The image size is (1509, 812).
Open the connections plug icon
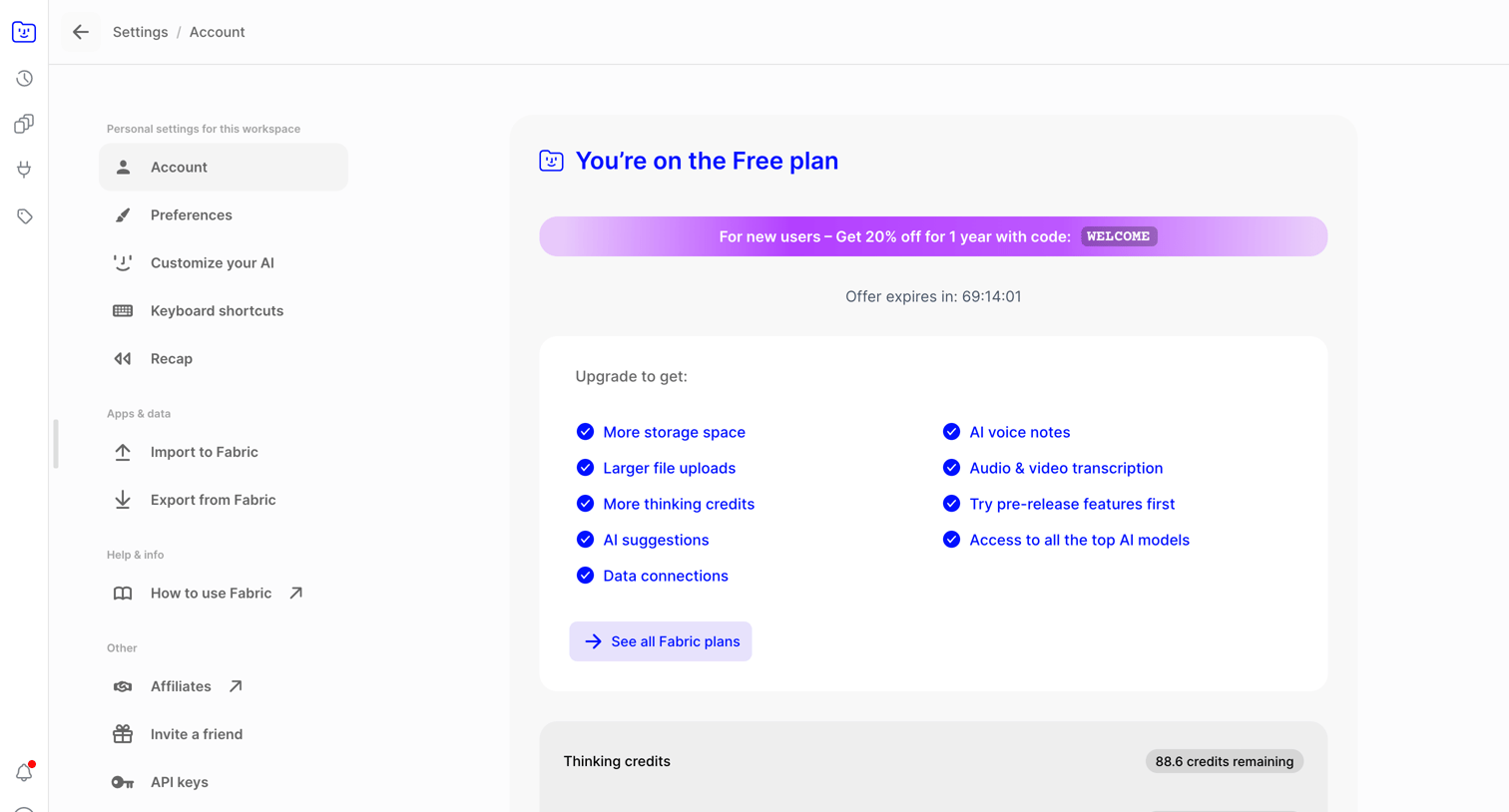tap(24, 170)
